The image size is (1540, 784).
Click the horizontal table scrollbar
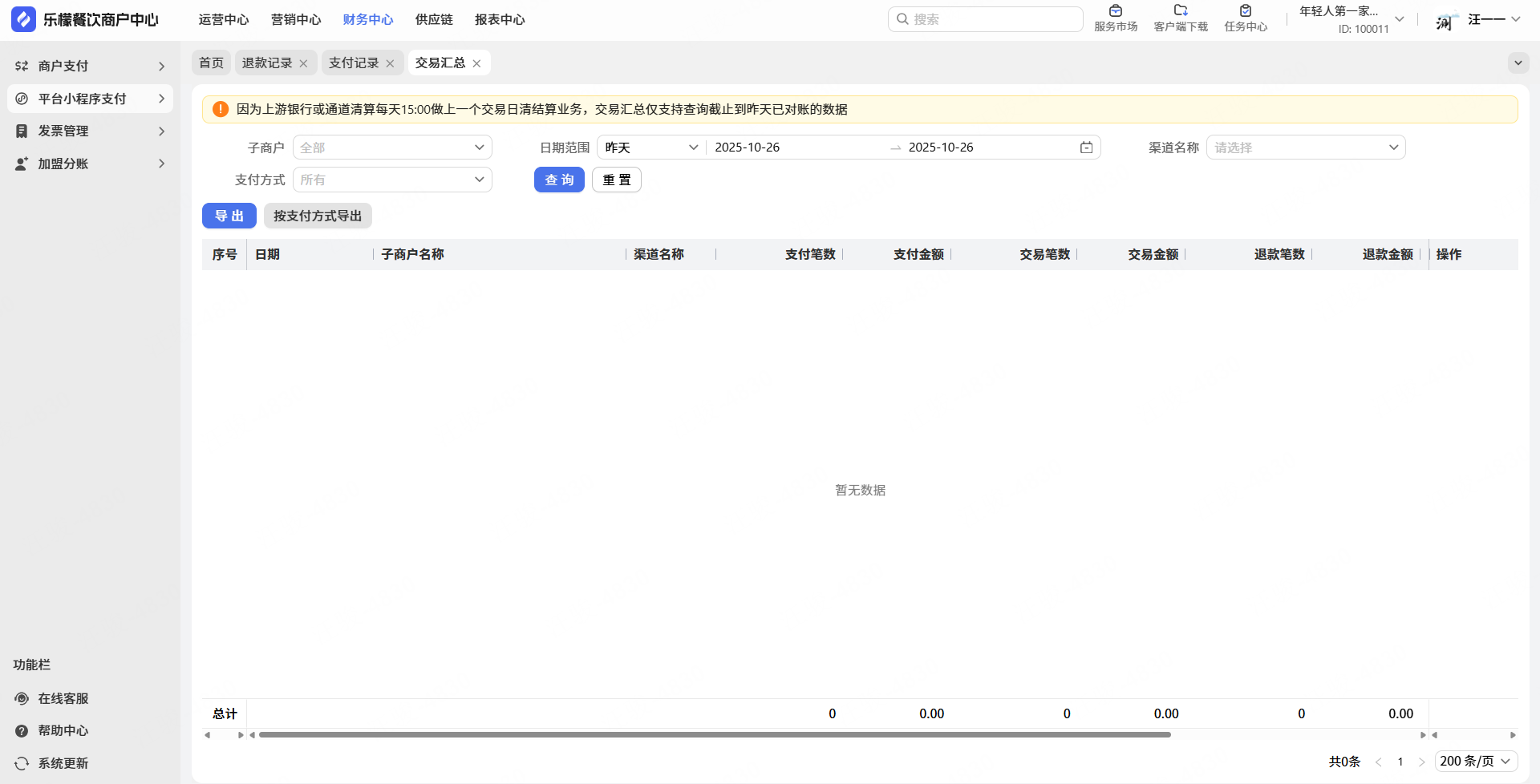click(714, 734)
